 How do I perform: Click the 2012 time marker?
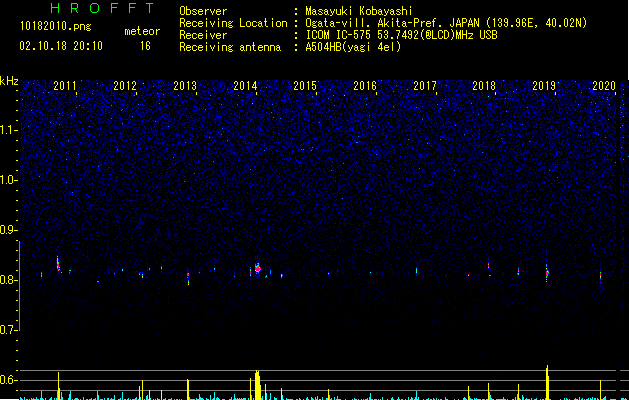tap(125, 86)
